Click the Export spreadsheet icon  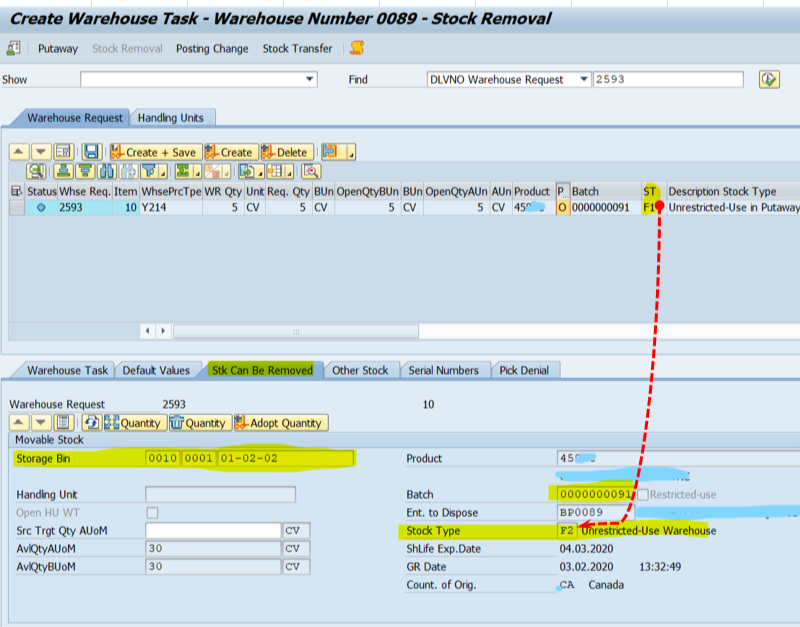[x=247, y=171]
